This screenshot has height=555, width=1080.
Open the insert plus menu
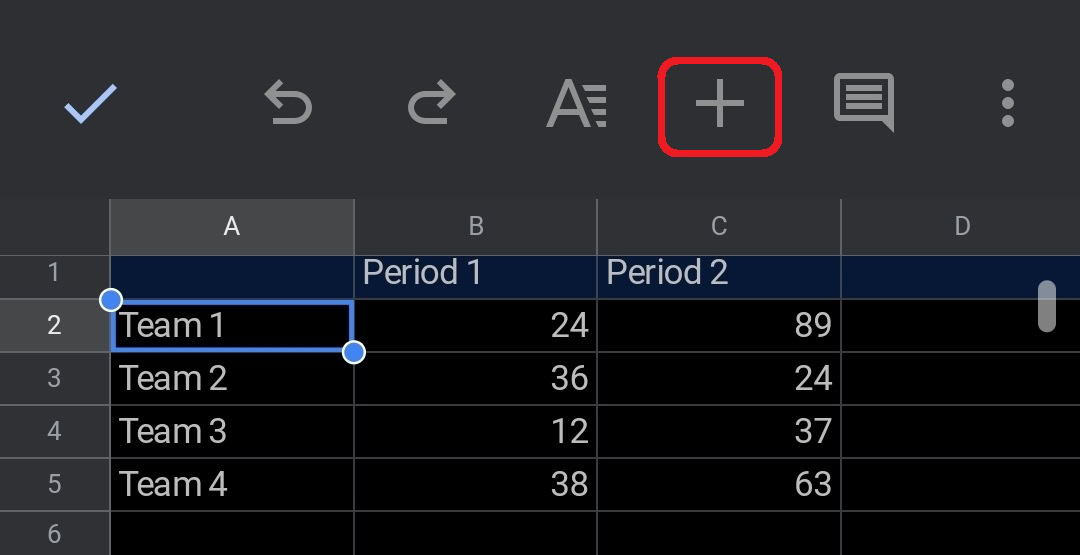pos(720,105)
